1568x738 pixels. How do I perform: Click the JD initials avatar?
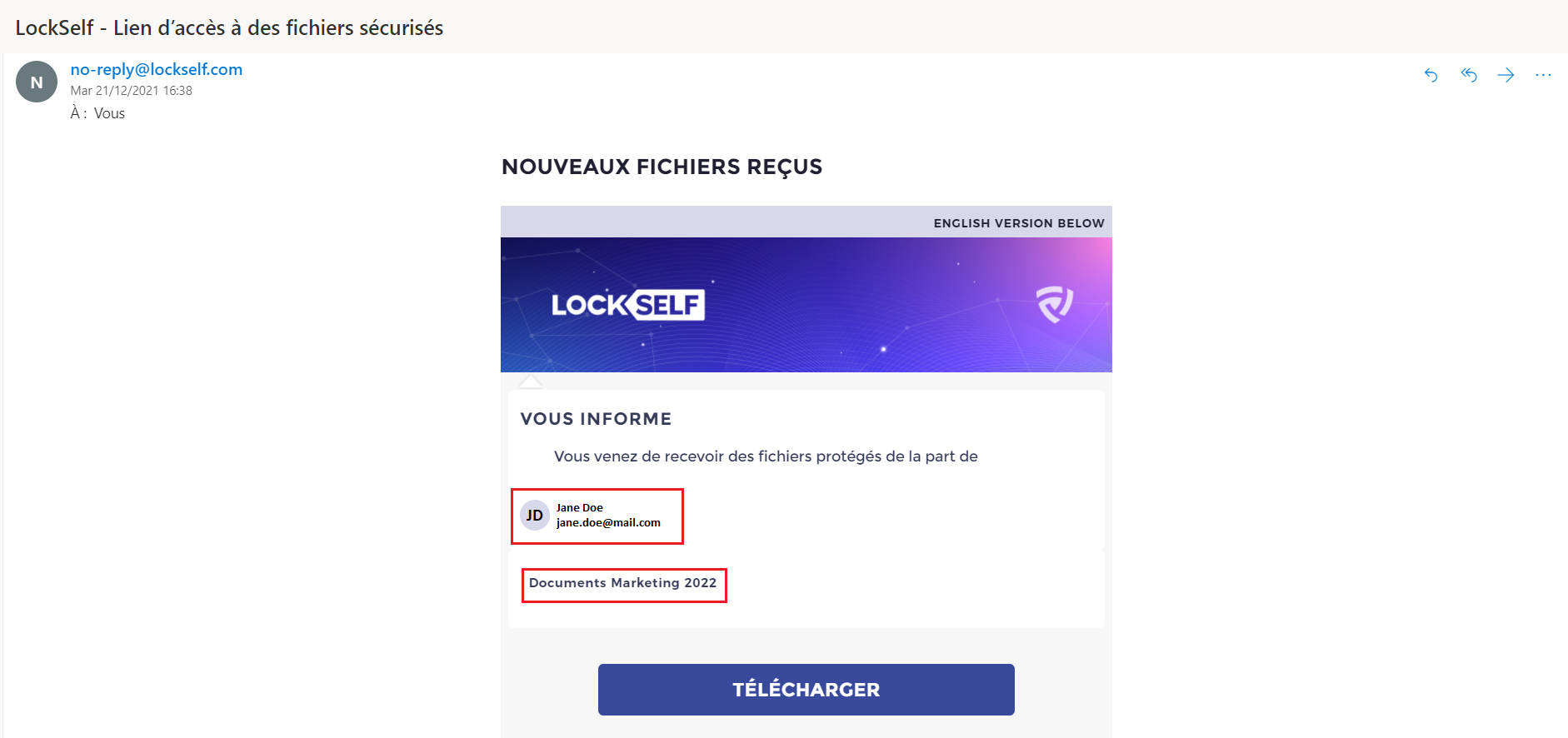(x=535, y=516)
